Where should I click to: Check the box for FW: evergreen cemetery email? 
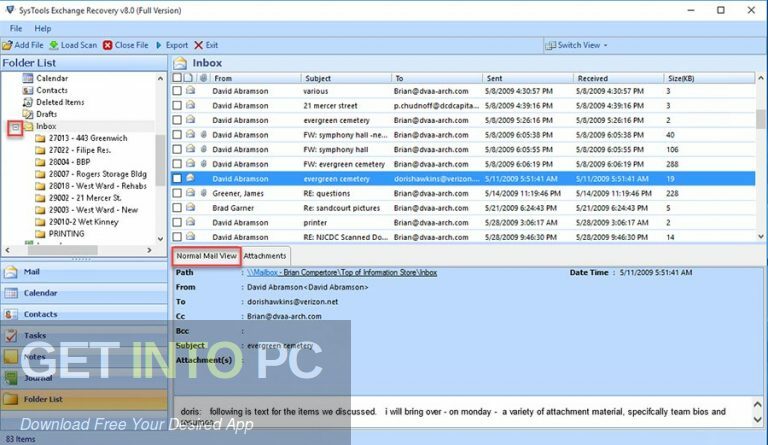tap(177, 164)
